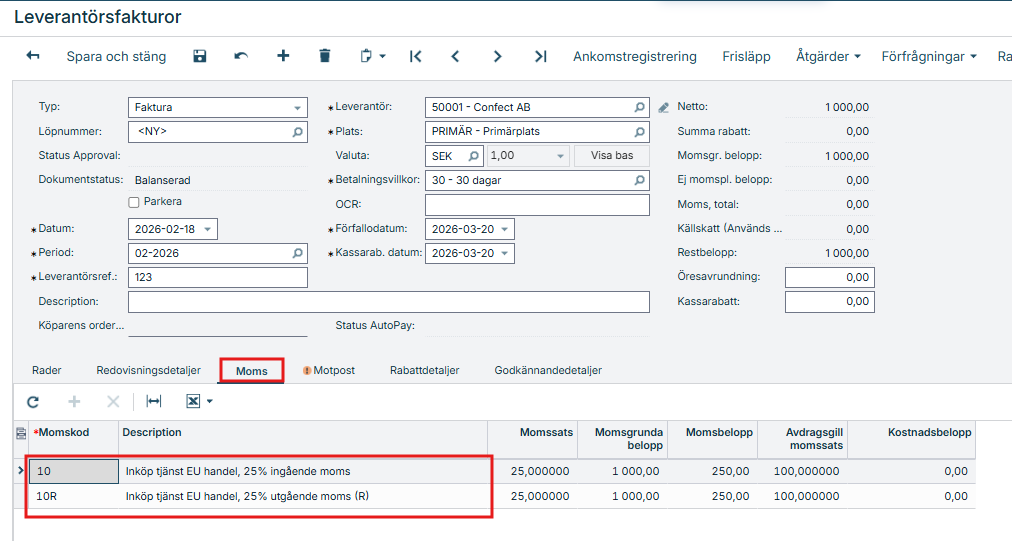Click the undo arrow icon
Screen dimensions: 1012x541
241,56
